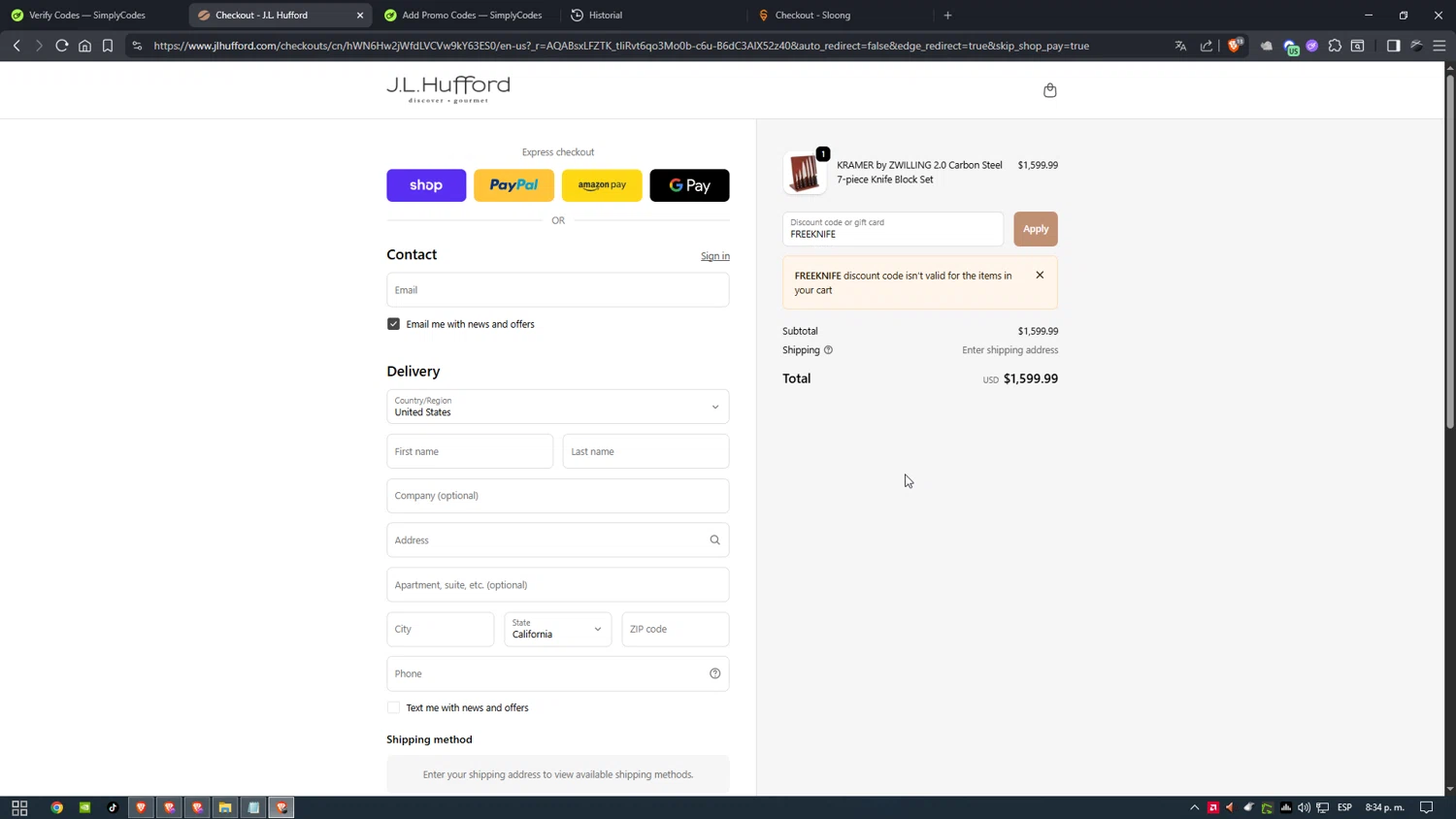Dismiss the FREEKNIFE invalid code message
Image resolution: width=1456 pixels, height=819 pixels.
pyautogui.click(x=1040, y=276)
